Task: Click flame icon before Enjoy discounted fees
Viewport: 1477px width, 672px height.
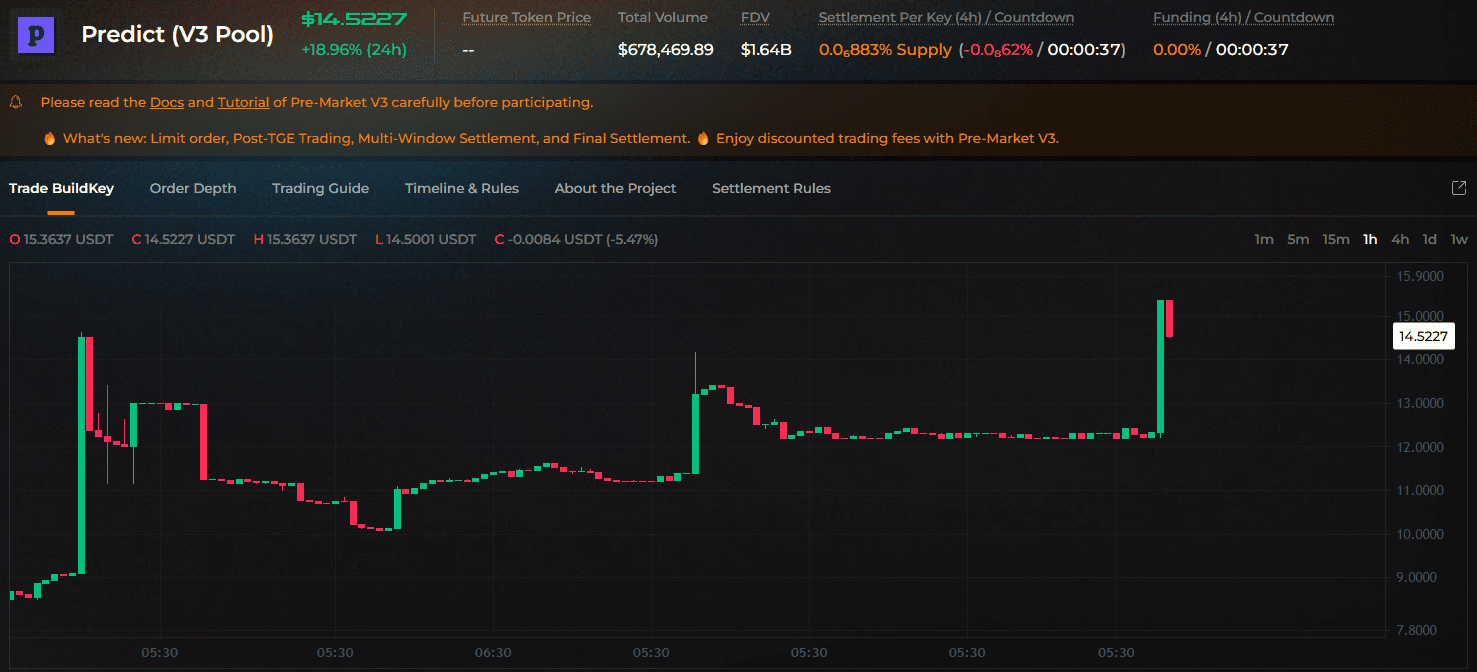Action: click(x=703, y=139)
